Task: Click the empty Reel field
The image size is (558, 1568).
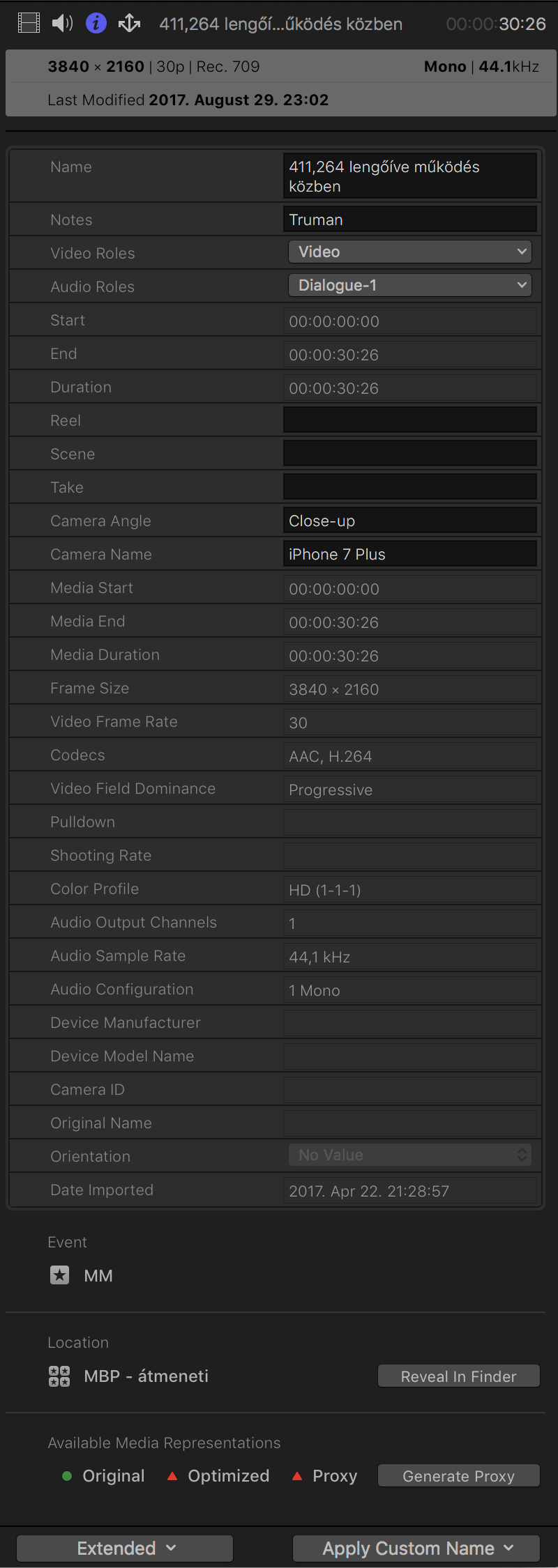Action: pos(409,420)
